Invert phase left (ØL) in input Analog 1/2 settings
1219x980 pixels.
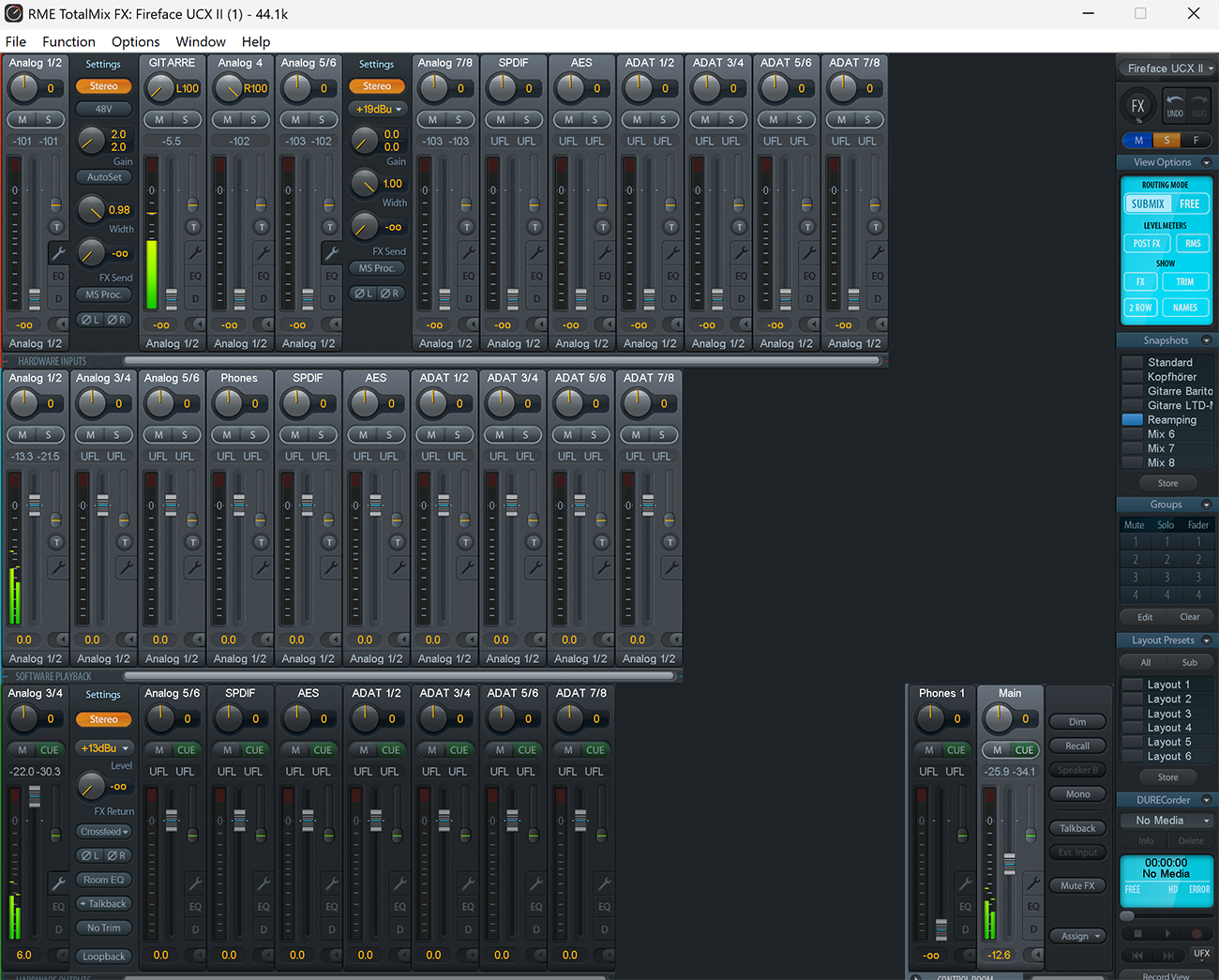pos(90,320)
